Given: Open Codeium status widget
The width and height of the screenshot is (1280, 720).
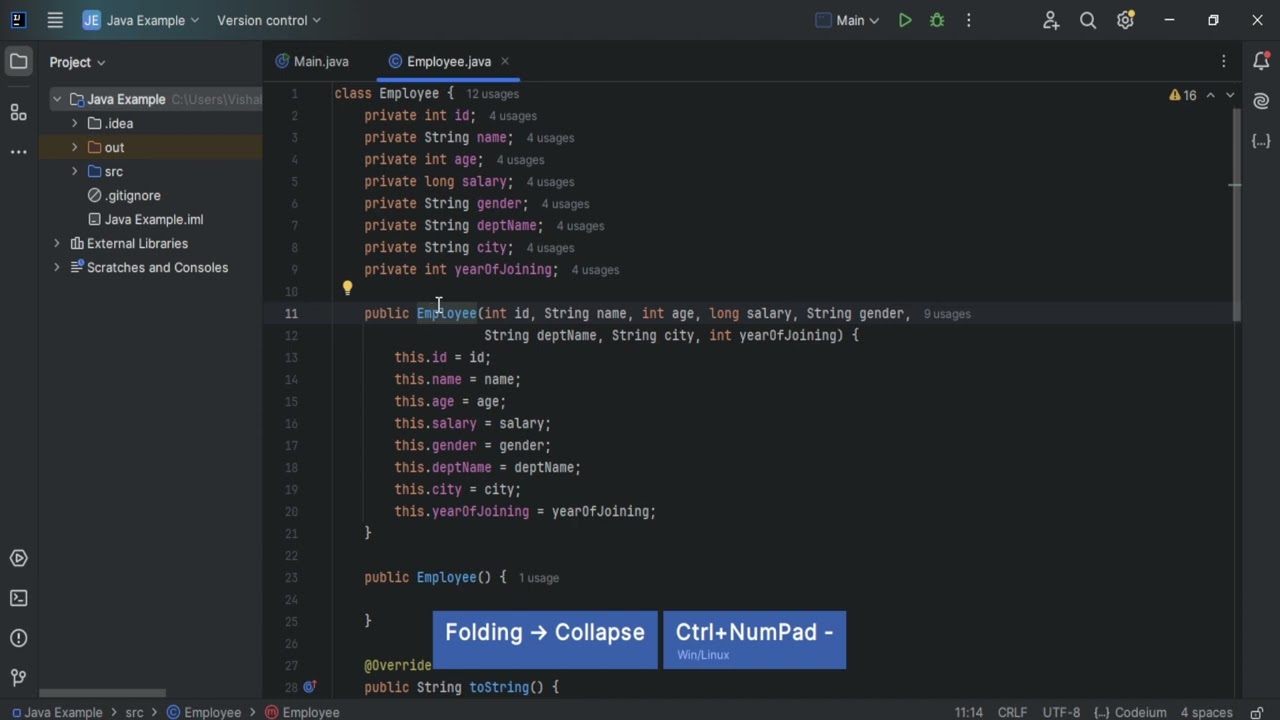Looking at the screenshot, I should tap(1130, 712).
